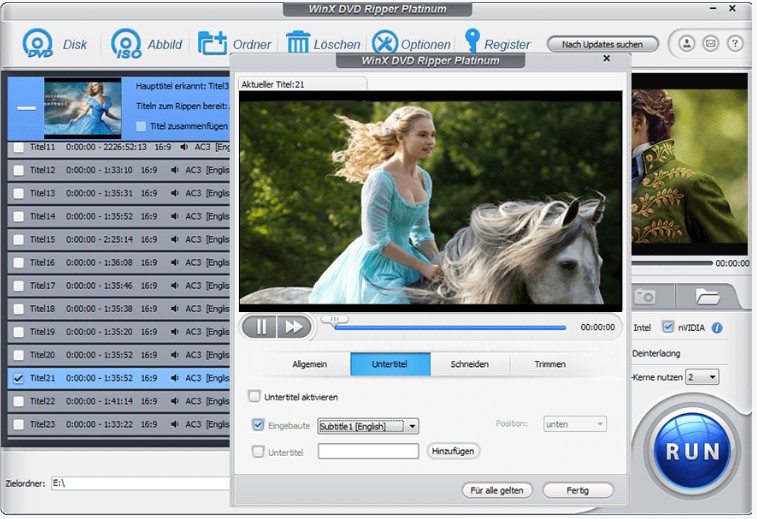Open the Schneiden tab
Screen dimensions: 757x519
[x=470, y=364]
